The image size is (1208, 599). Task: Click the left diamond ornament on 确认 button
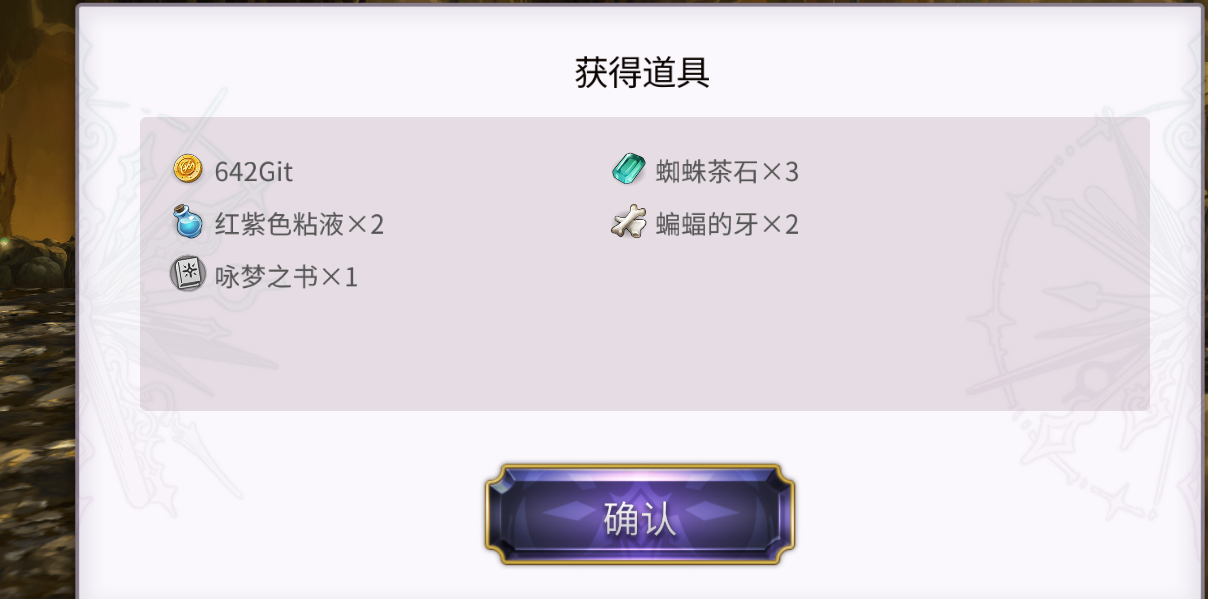point(570,512)
